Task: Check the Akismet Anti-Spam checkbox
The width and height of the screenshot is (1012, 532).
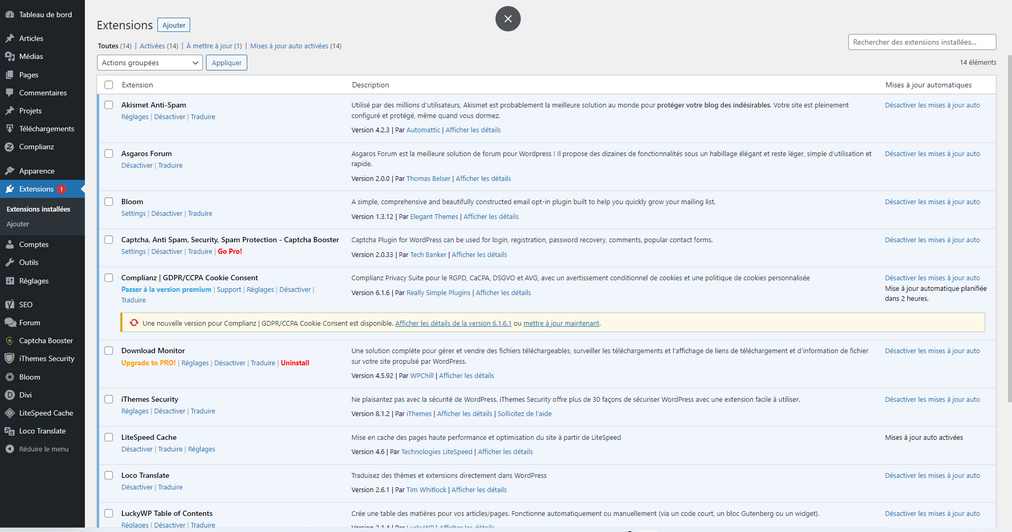Action: (108, 105)
